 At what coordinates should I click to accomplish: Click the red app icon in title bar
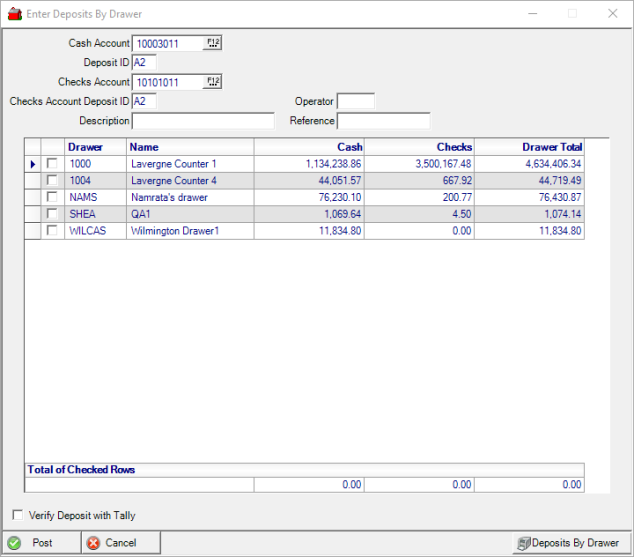coord(14,14)
